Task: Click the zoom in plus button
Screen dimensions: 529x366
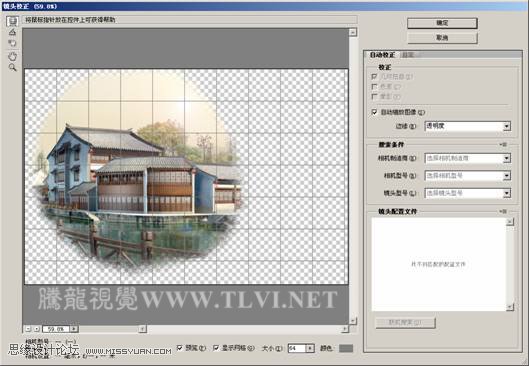Action: tap(36, 329)
